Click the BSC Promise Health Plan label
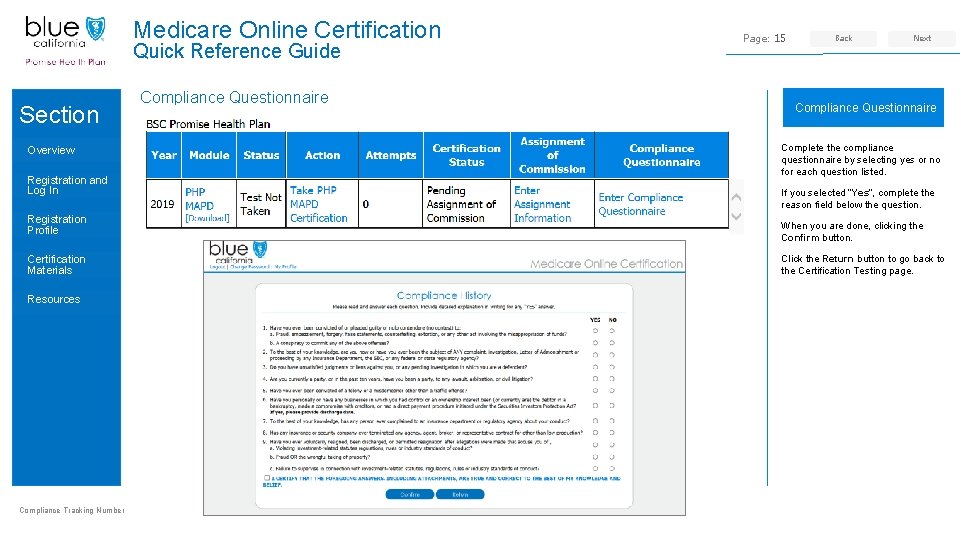The height and width of the screenshot is (540, 960). (208, 124)
